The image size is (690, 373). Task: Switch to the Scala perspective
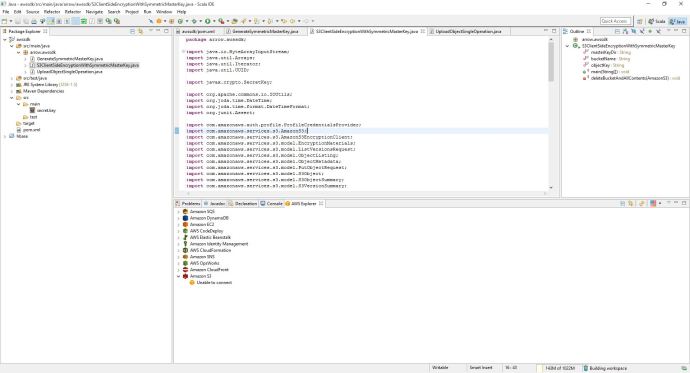(x=657, y=21)
